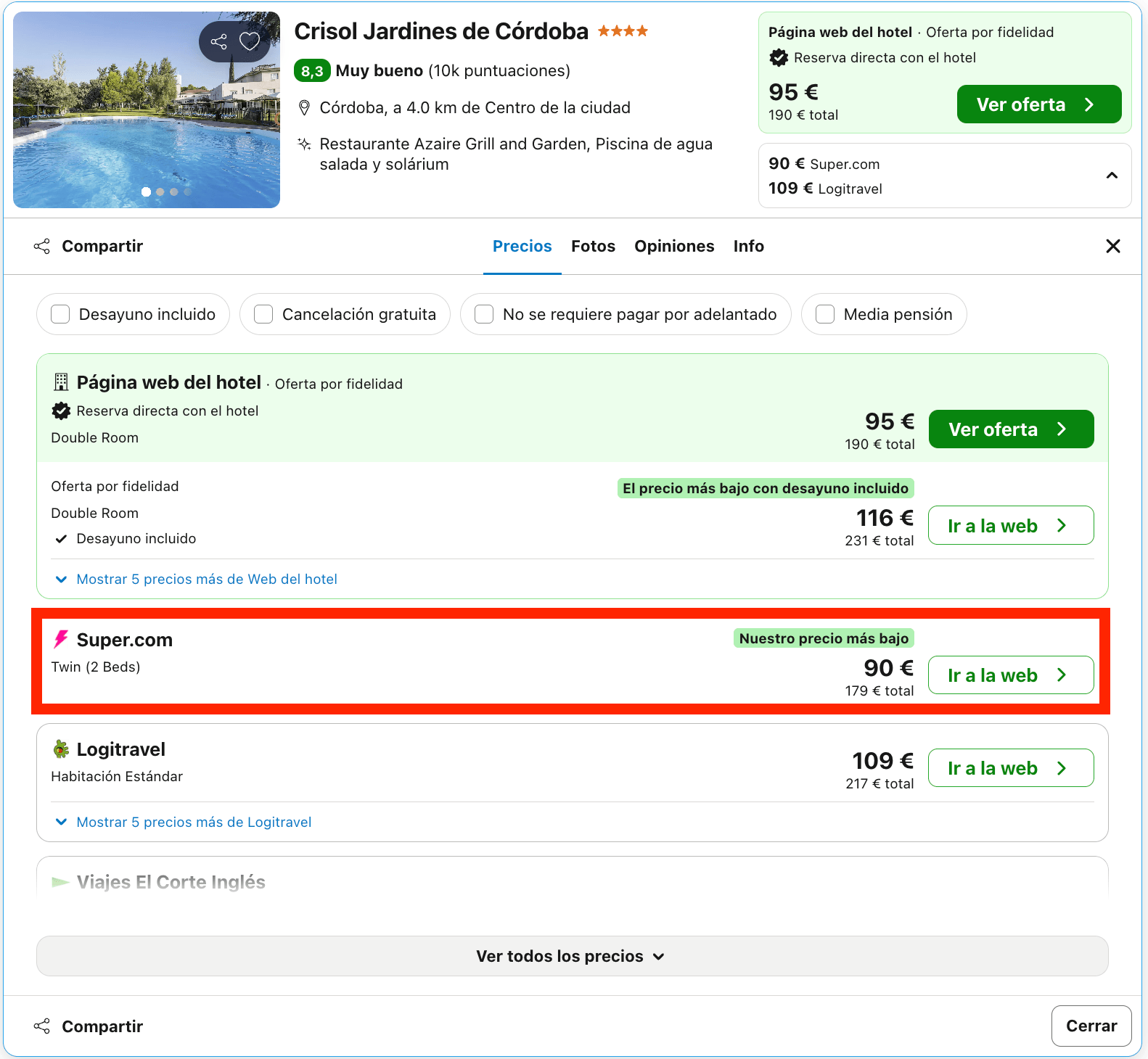Close the panel with the X icon
Viewport: 1148px width, 1059px height.
click(x=1113, y=246)
